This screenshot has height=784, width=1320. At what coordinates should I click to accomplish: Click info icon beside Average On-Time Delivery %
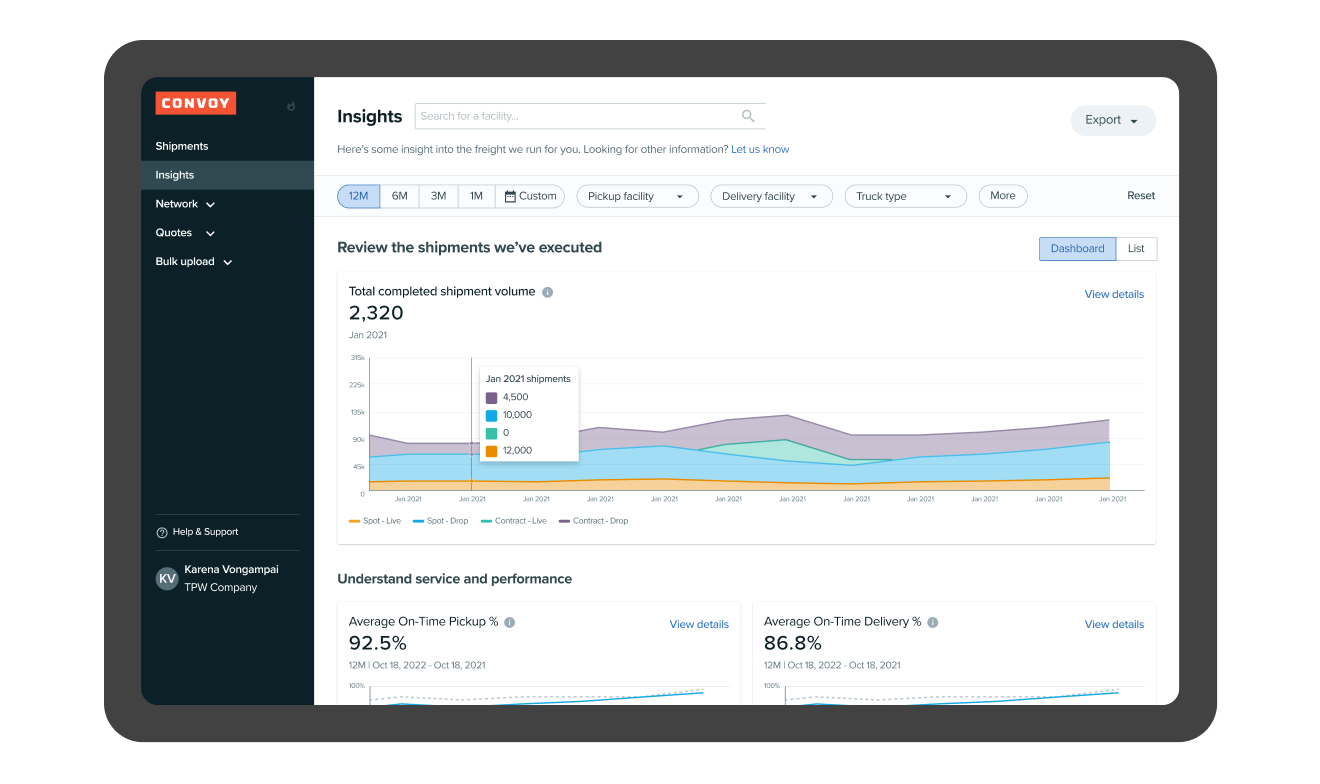932,621
